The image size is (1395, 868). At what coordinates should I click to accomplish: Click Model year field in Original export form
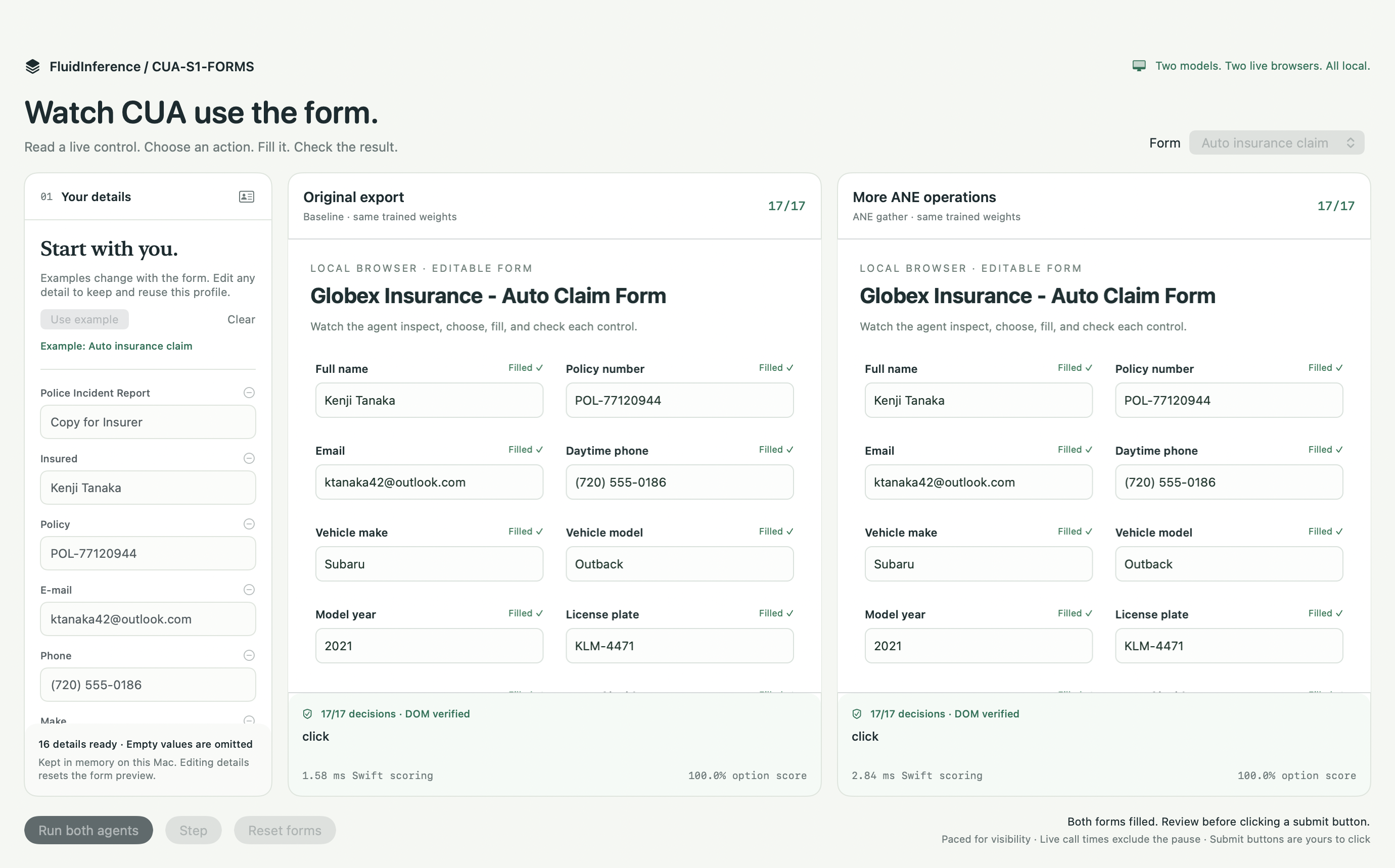point(429,646)
